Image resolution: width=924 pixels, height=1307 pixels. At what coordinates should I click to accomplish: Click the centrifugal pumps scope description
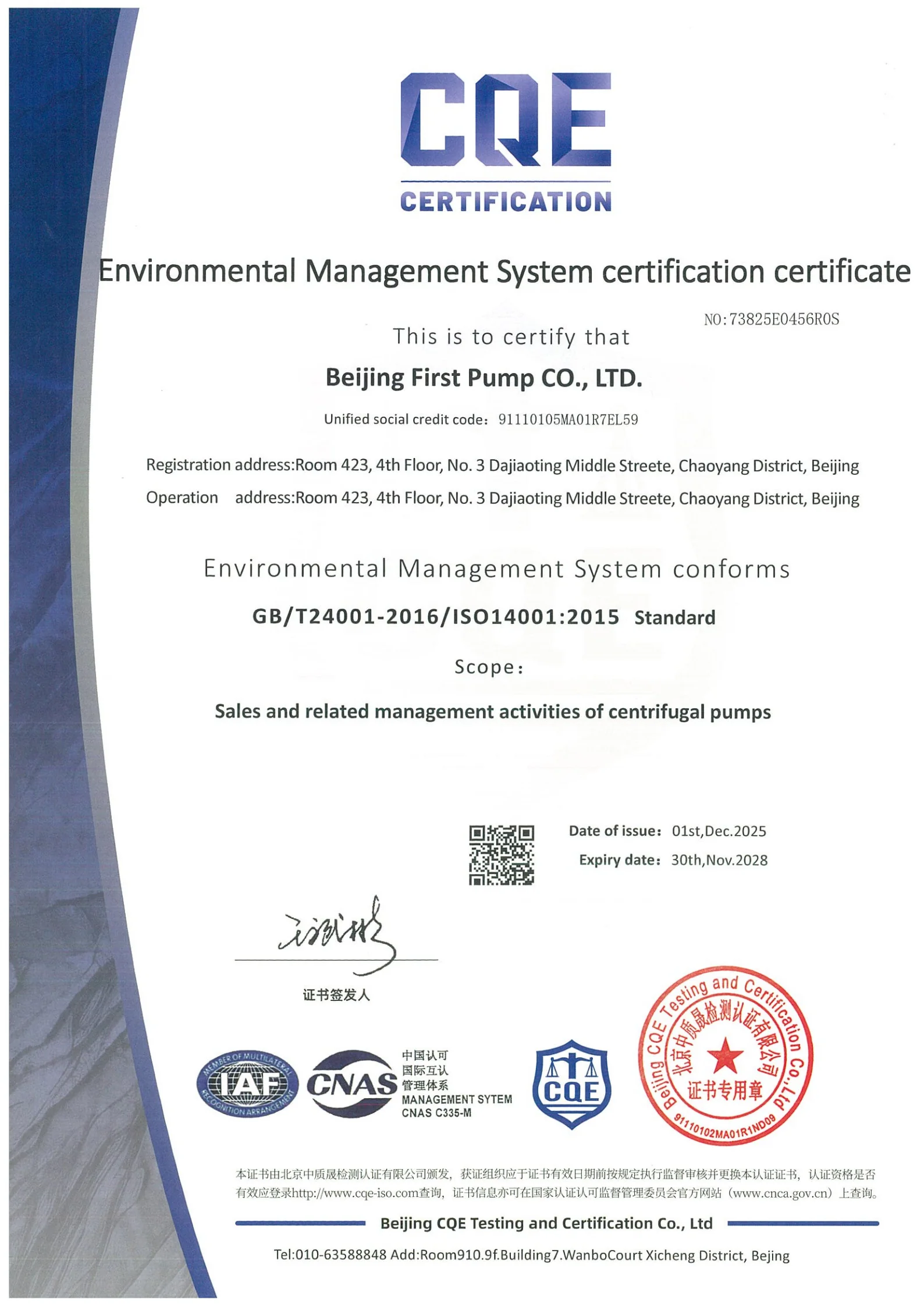point(493,712)
